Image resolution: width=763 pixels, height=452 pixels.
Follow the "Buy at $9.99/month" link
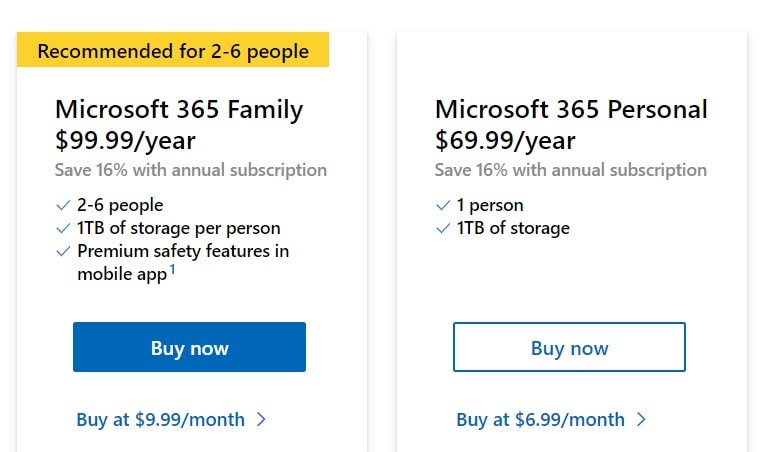[x=160, y=420]
